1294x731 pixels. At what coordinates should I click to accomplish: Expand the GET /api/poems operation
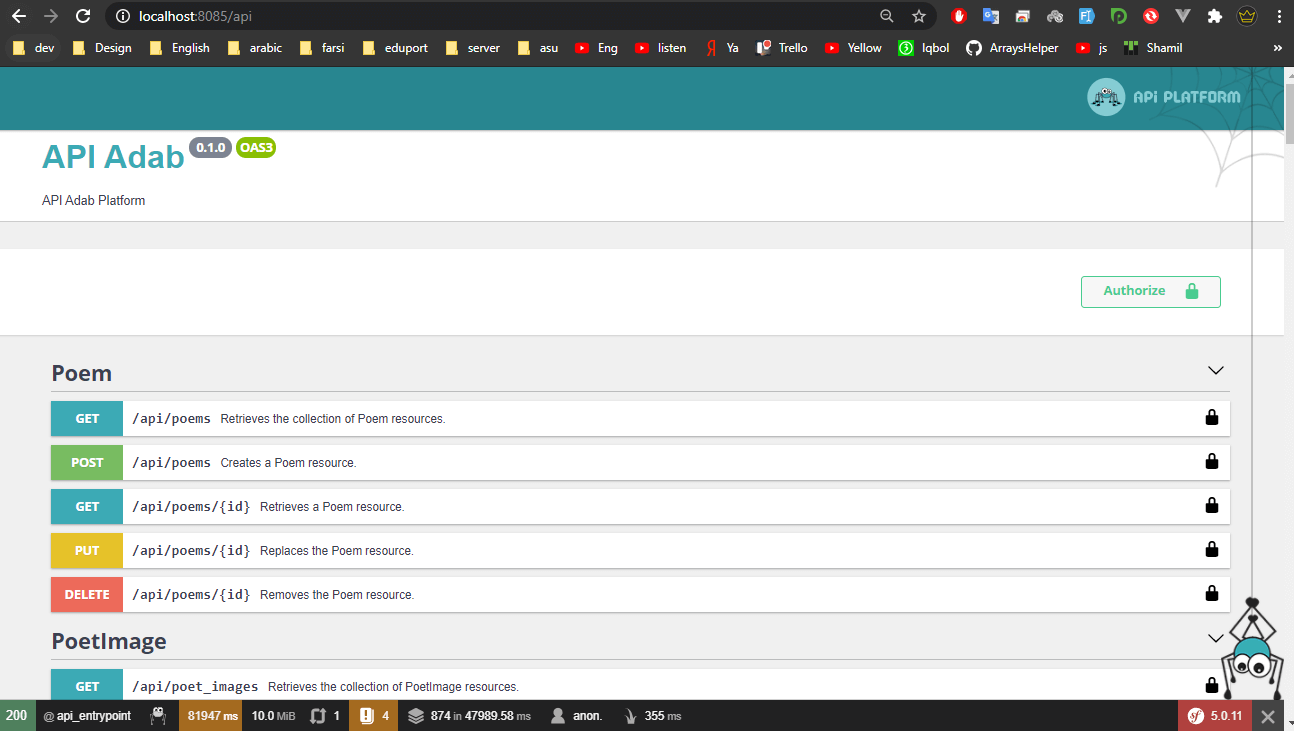640,418
